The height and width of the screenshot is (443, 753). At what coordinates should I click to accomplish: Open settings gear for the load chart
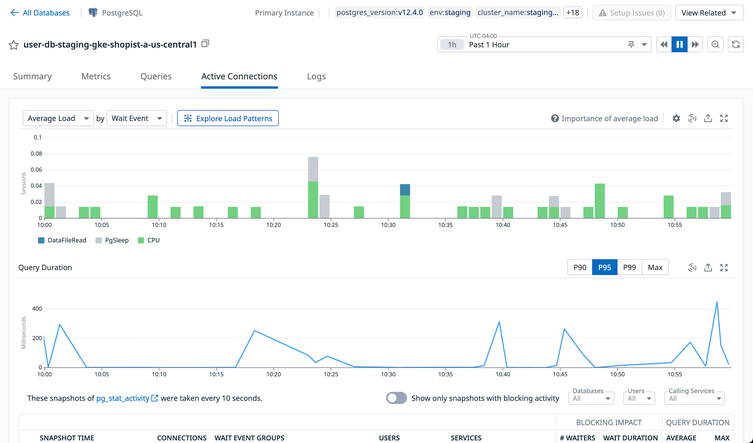click(676, 118)
